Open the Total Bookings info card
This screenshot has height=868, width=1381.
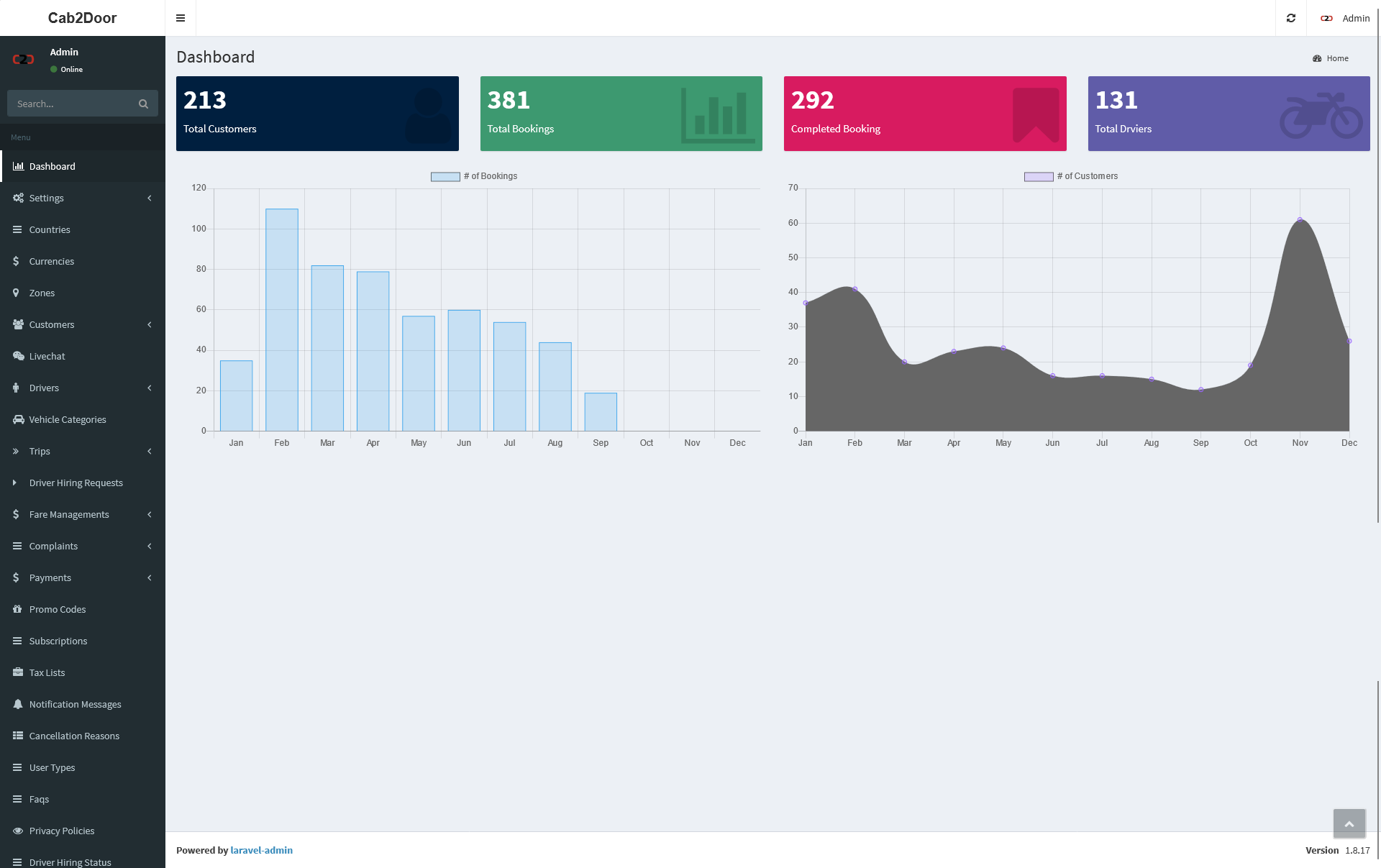(621, 114)
